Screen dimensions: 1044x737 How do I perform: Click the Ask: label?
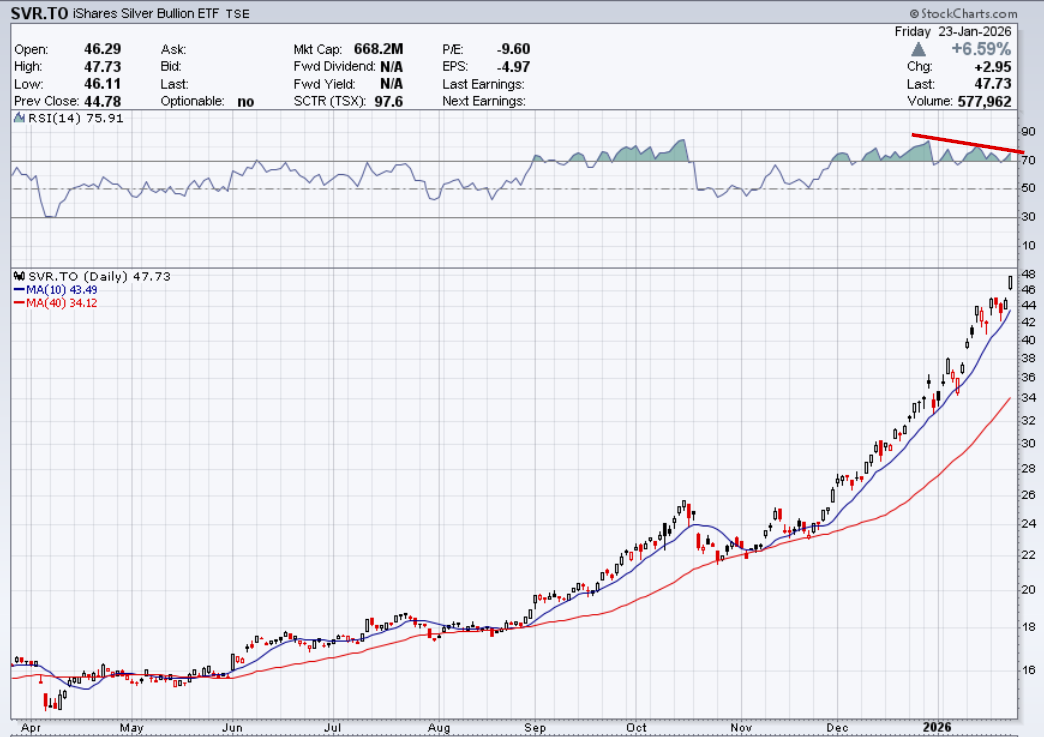173,49
